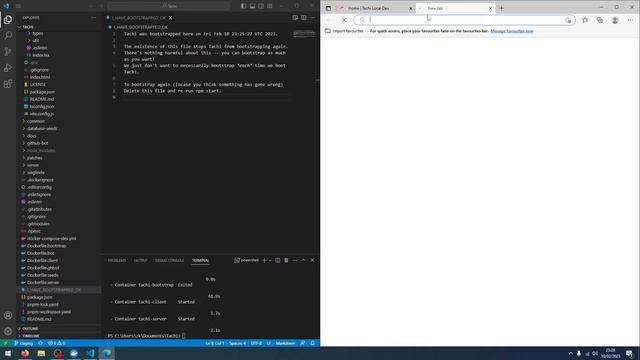The height and width of the screenshot is (360, 640).
Task: Open Run and Debug view in VS Code
Action: click(x=8, y=68)
